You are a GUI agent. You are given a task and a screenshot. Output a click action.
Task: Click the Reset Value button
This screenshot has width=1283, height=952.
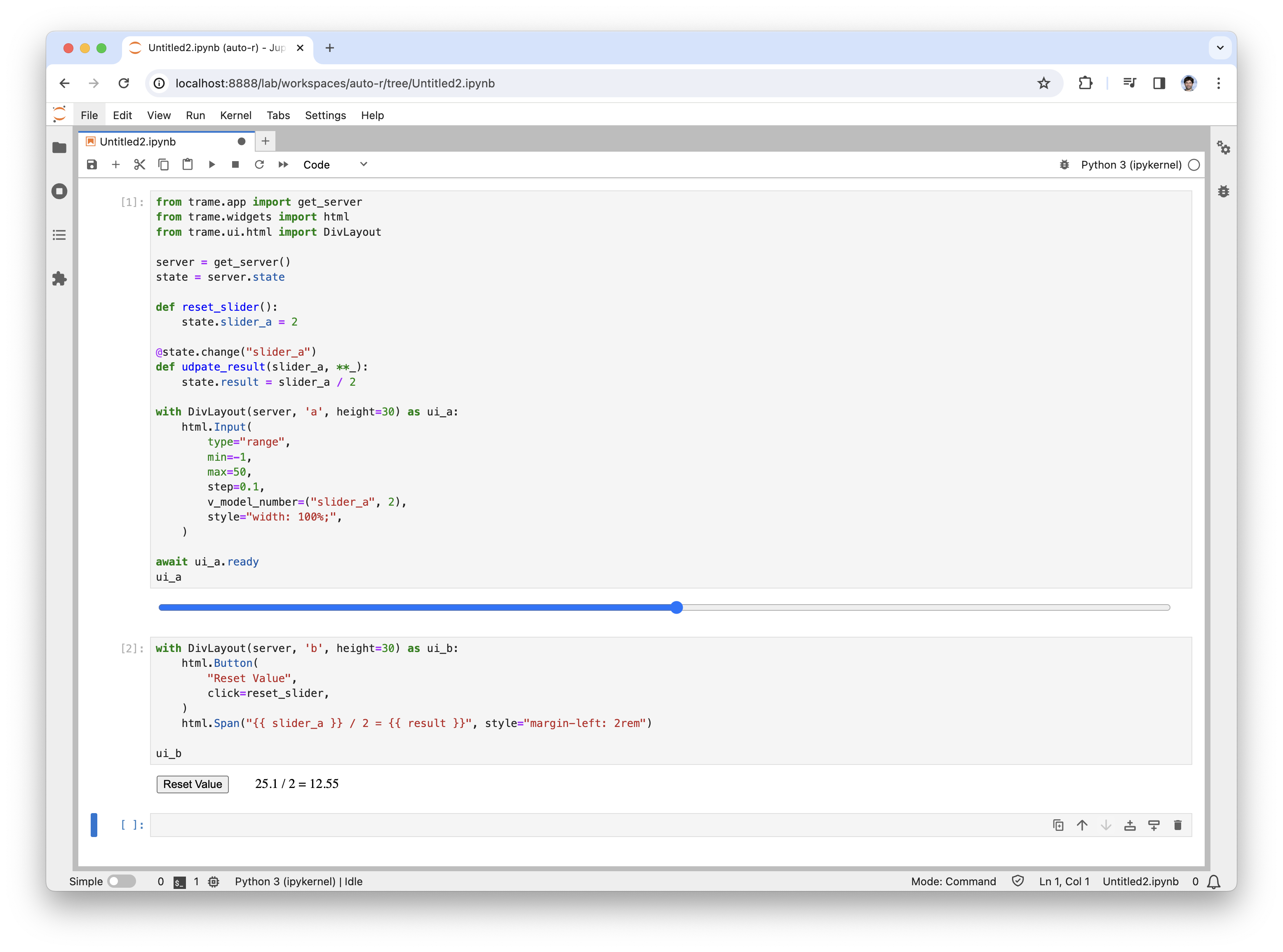click(x=193, y=784)
